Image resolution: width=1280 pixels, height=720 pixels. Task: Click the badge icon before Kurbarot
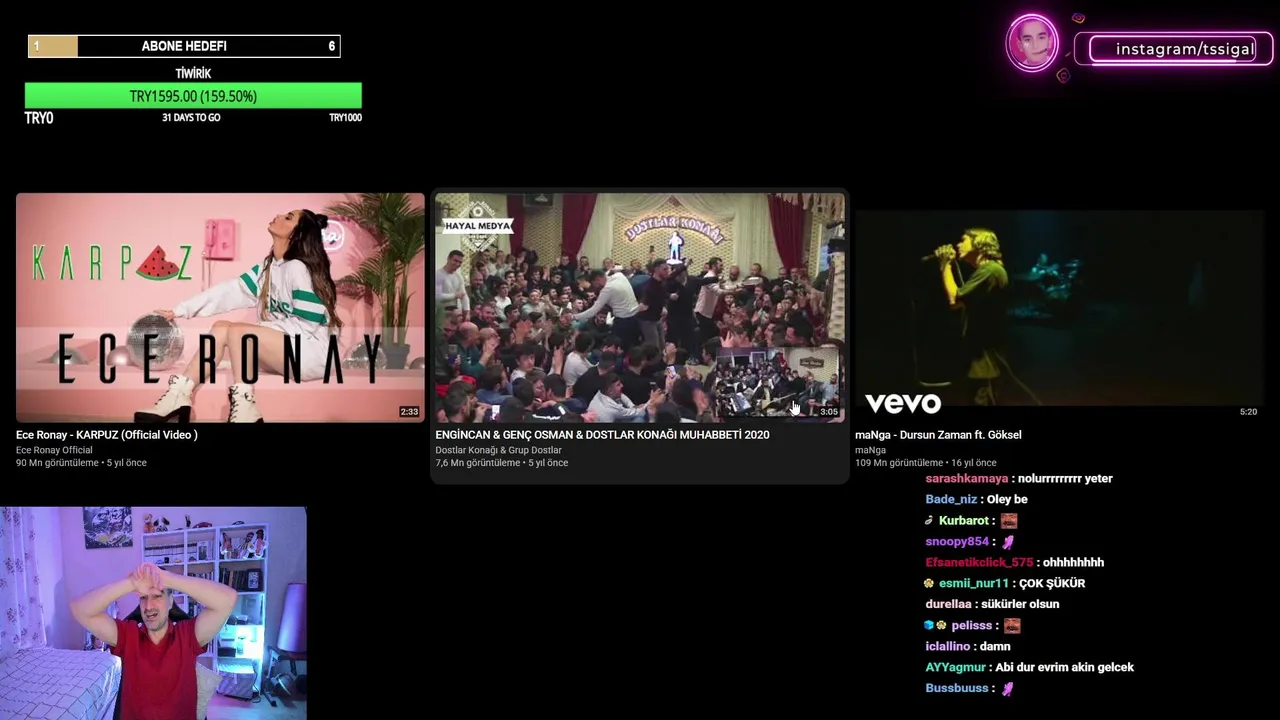(x=930, y=521)
